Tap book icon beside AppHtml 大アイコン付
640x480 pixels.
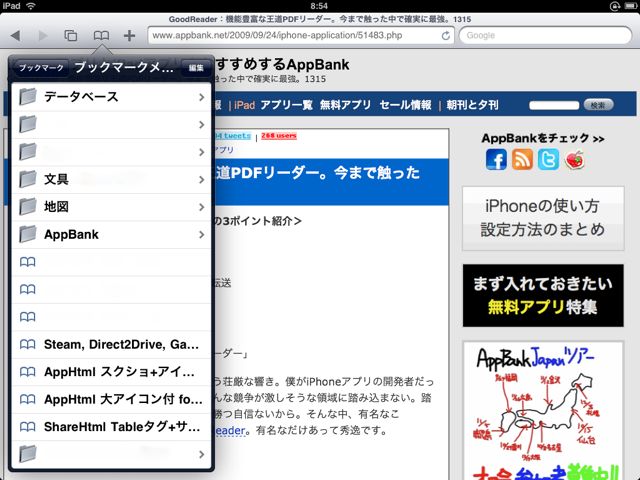[x=27, y=399]
